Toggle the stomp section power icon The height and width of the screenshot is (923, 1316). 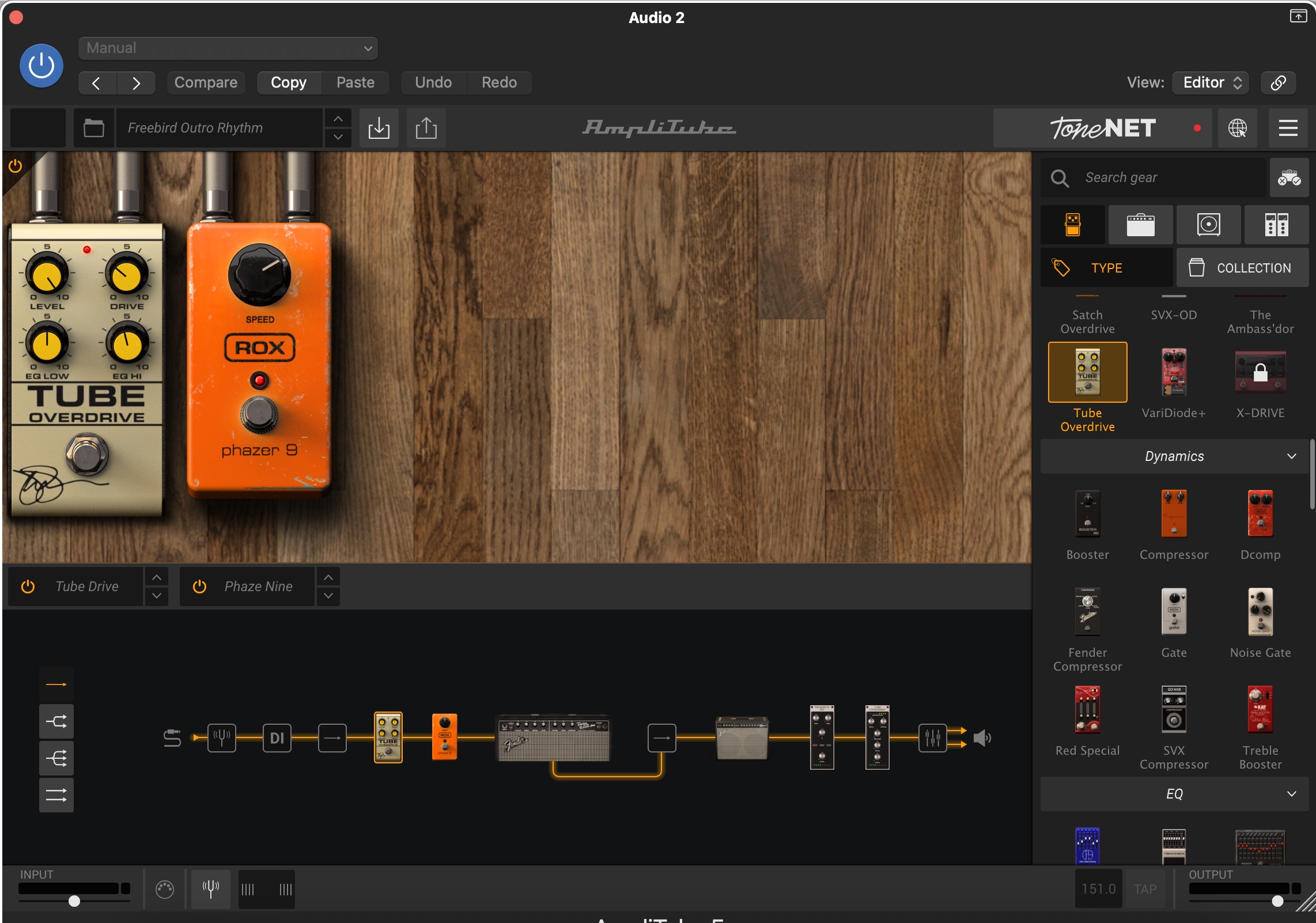coord(16,167)
